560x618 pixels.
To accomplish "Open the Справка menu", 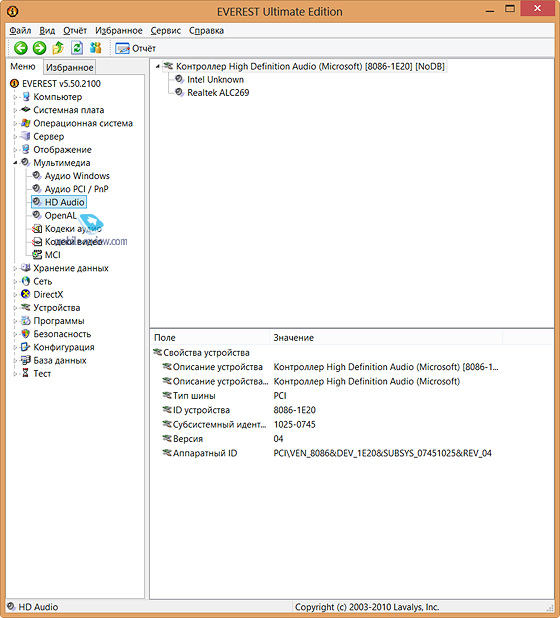I will click(x=206, y=31).
